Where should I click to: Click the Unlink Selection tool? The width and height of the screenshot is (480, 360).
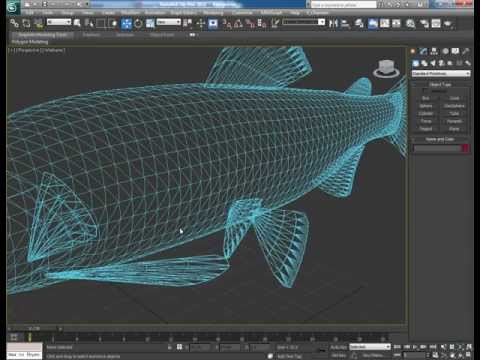[x=26, y=23]
